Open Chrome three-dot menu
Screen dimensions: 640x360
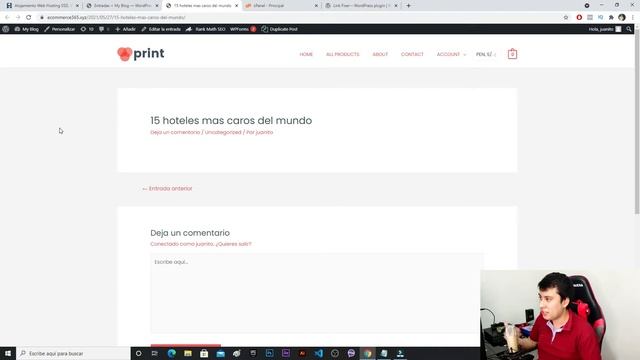[633, 18]
